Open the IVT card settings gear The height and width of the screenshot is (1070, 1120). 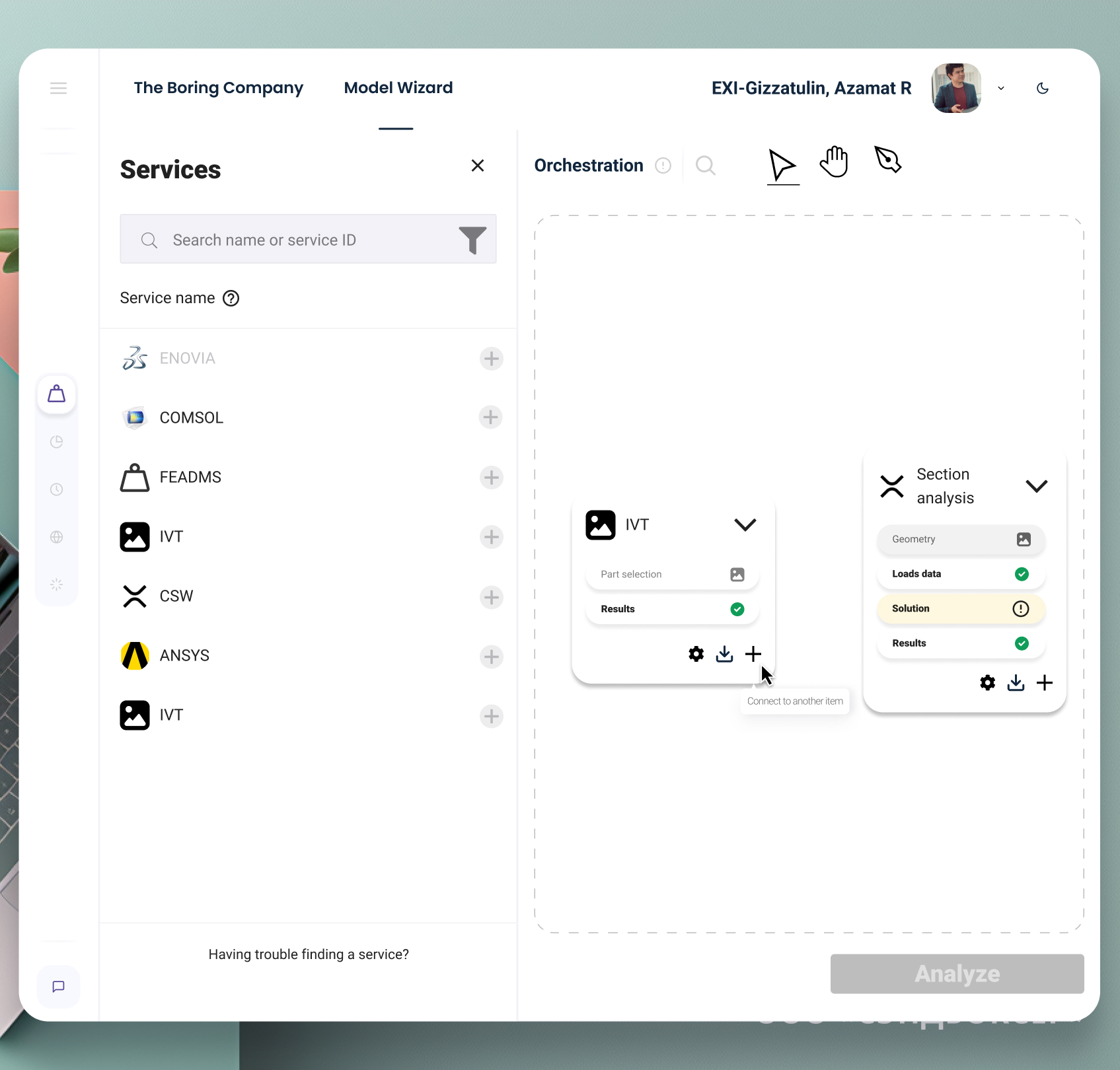[x=696, y=654]
